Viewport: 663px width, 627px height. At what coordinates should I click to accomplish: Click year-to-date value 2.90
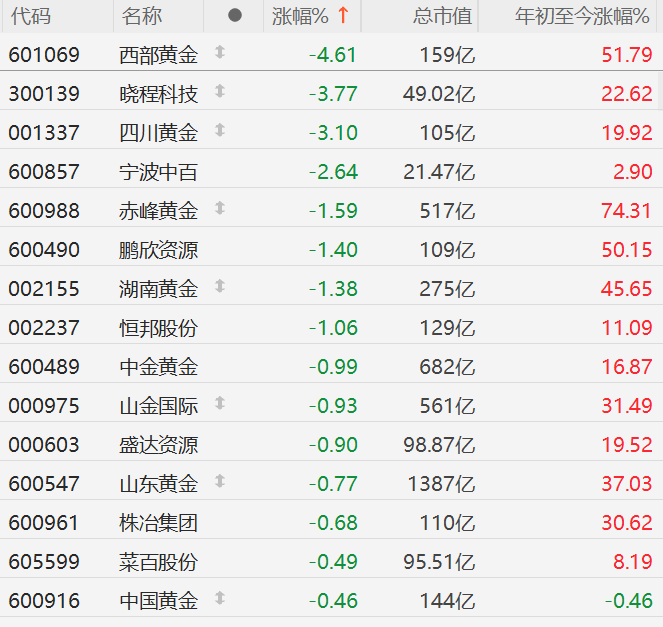pyautogui.click(x=633, y=172)
